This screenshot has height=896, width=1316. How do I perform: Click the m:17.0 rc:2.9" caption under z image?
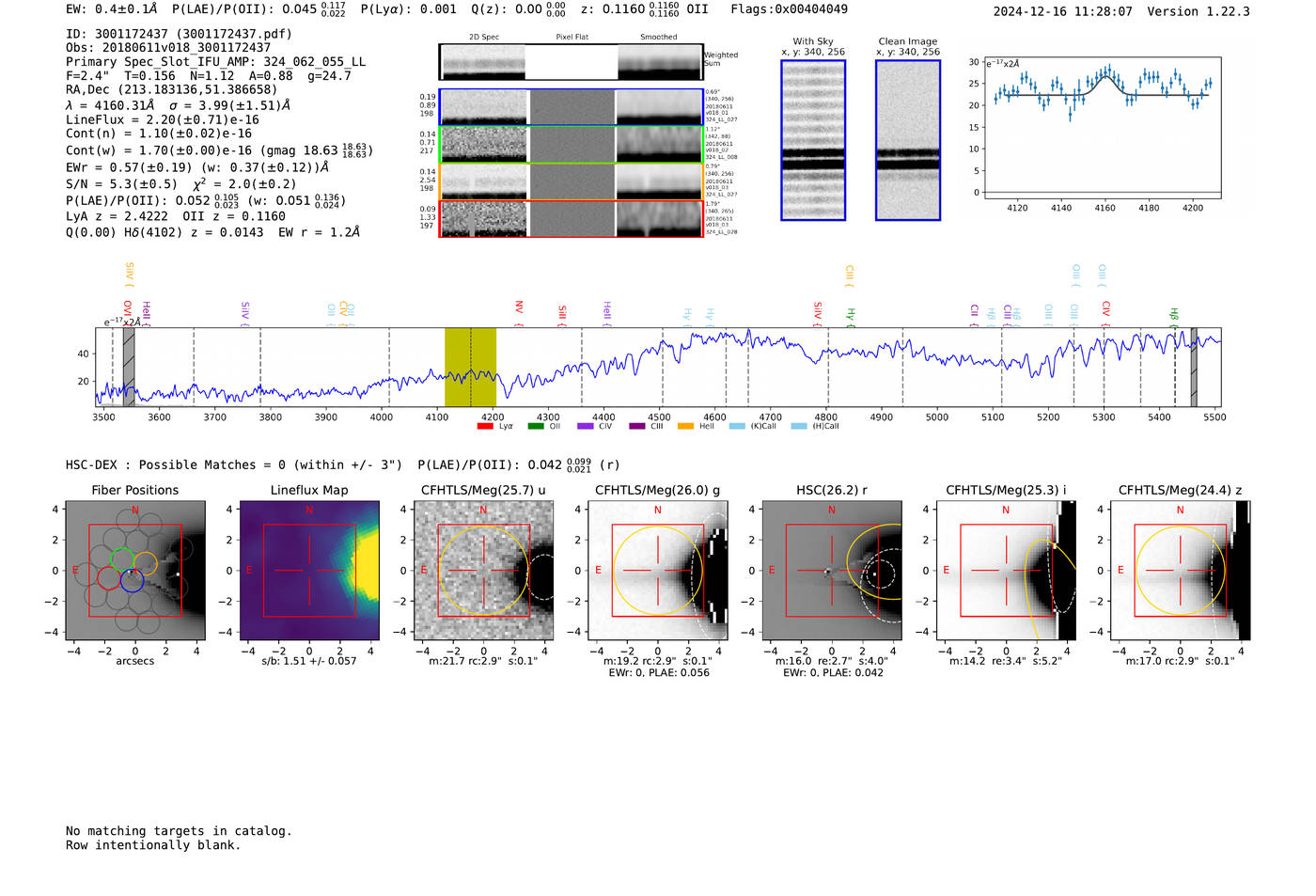[1180, 662]
